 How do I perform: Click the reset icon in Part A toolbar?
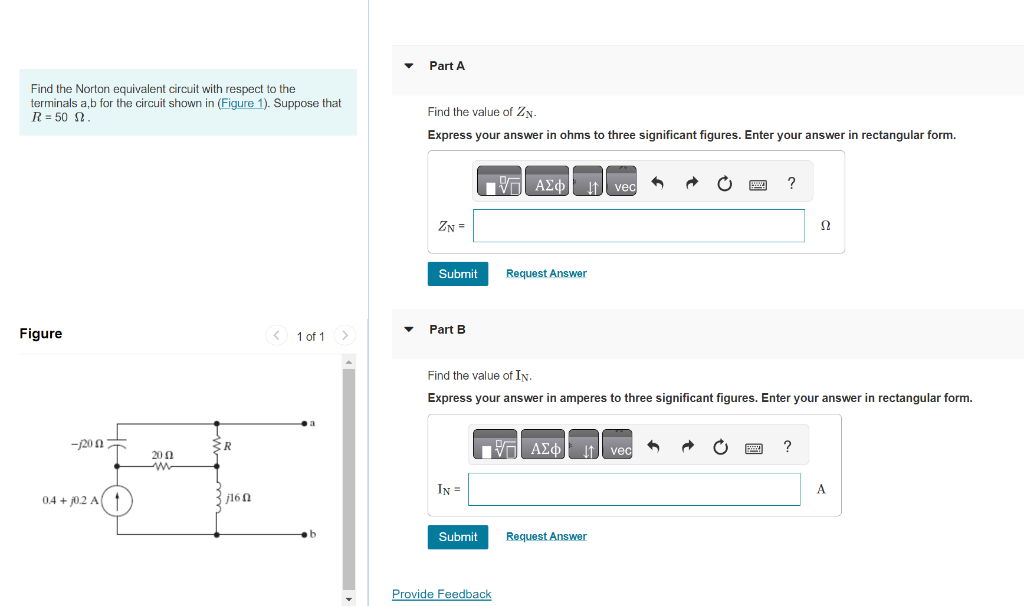(x=724, y=182)
